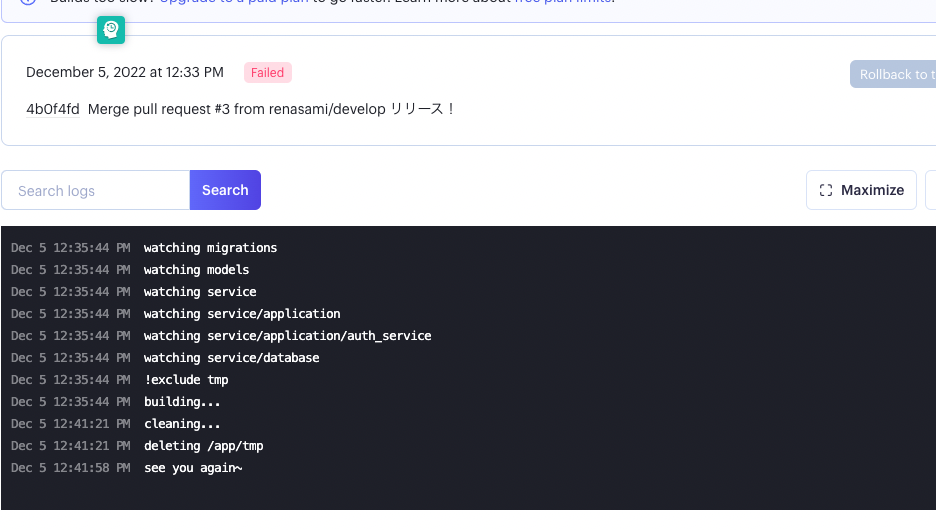Open the 'free plan limits' link
Screen dimensions: 936x530
563,3
